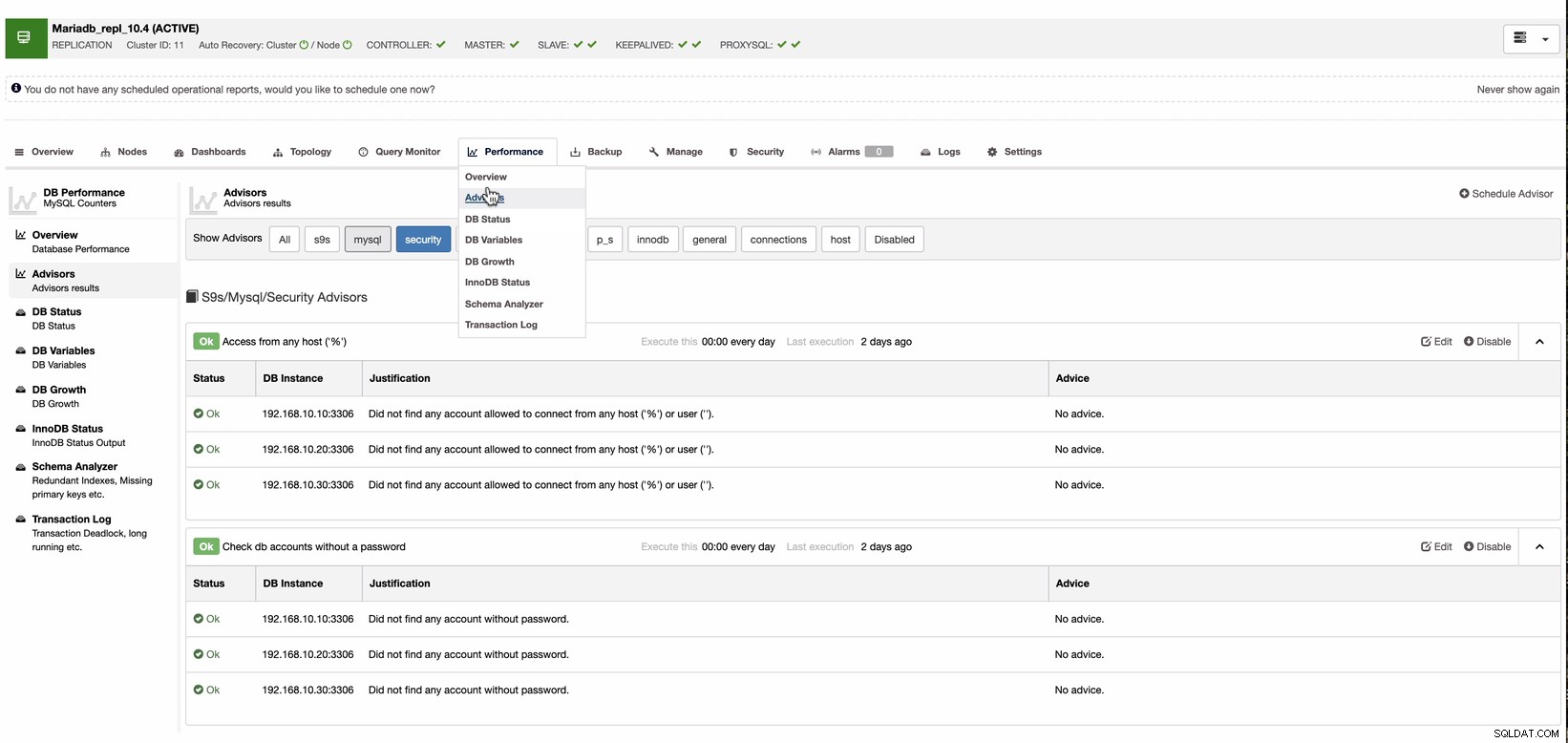Toggle the p_s advisors filter
The width and height of the screenshot is (1568, 743).
pos(604,240)
